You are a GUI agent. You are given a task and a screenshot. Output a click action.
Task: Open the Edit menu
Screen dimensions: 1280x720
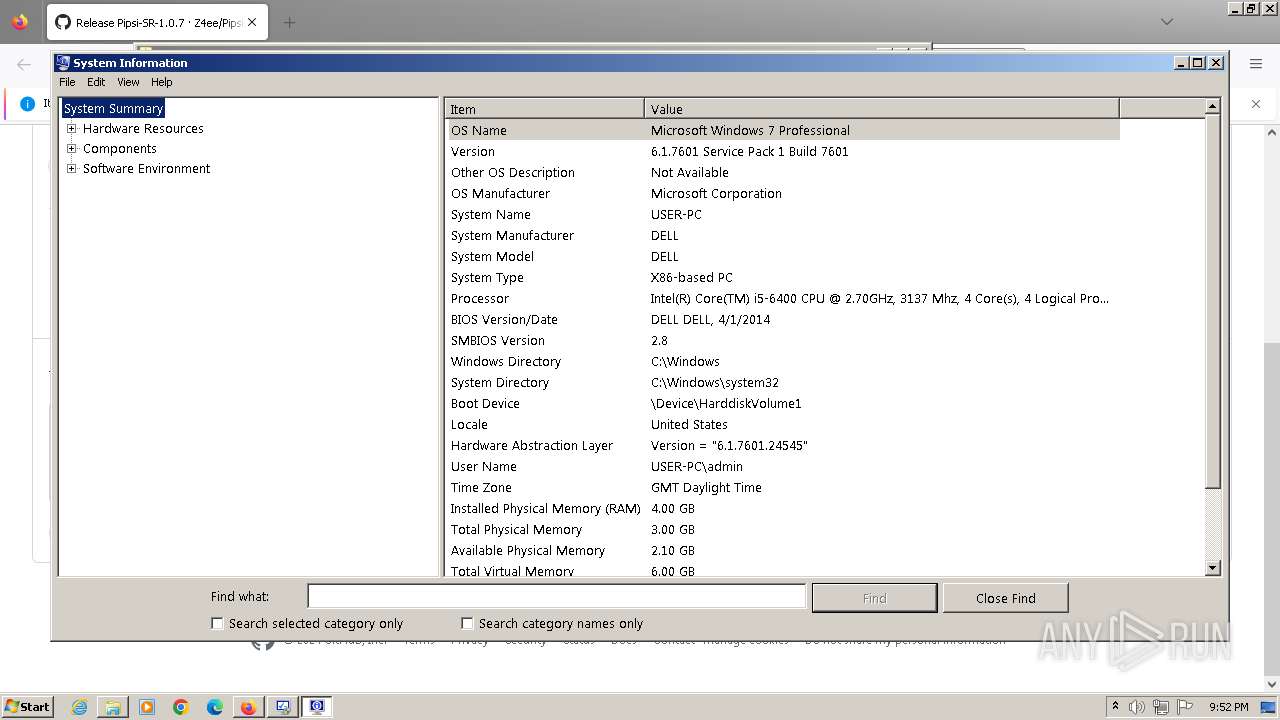tap(96, 82)
